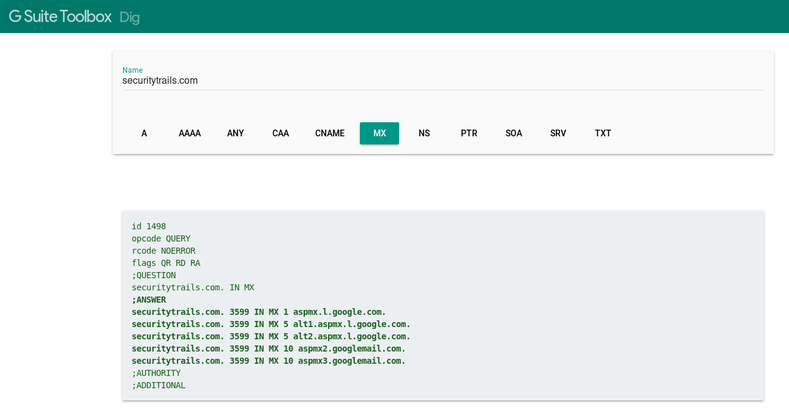Screen dimensions: 789x420
Task: Click the aspmx2.googlemail.com record line
Action: tap(269, 349)
